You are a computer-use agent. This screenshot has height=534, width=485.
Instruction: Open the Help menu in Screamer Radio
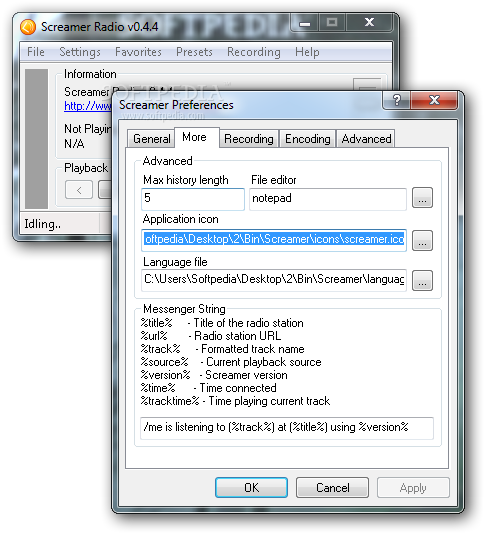(307, 52)
